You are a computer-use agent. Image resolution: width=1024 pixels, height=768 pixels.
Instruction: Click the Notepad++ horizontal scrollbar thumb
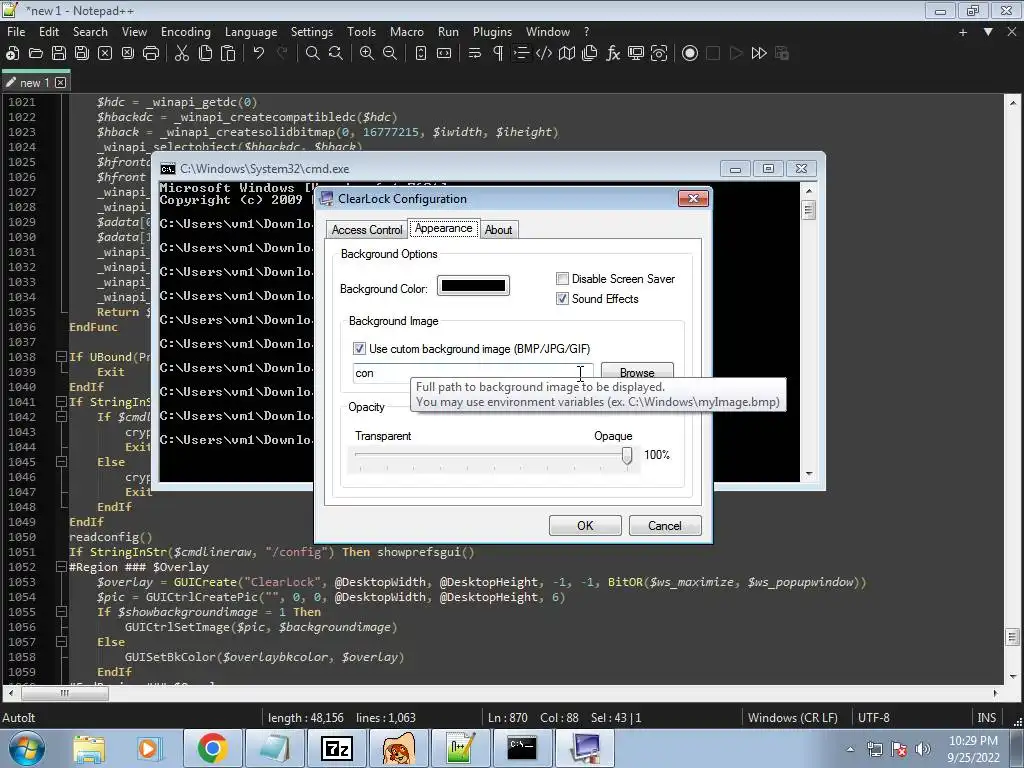click(65, 693)
